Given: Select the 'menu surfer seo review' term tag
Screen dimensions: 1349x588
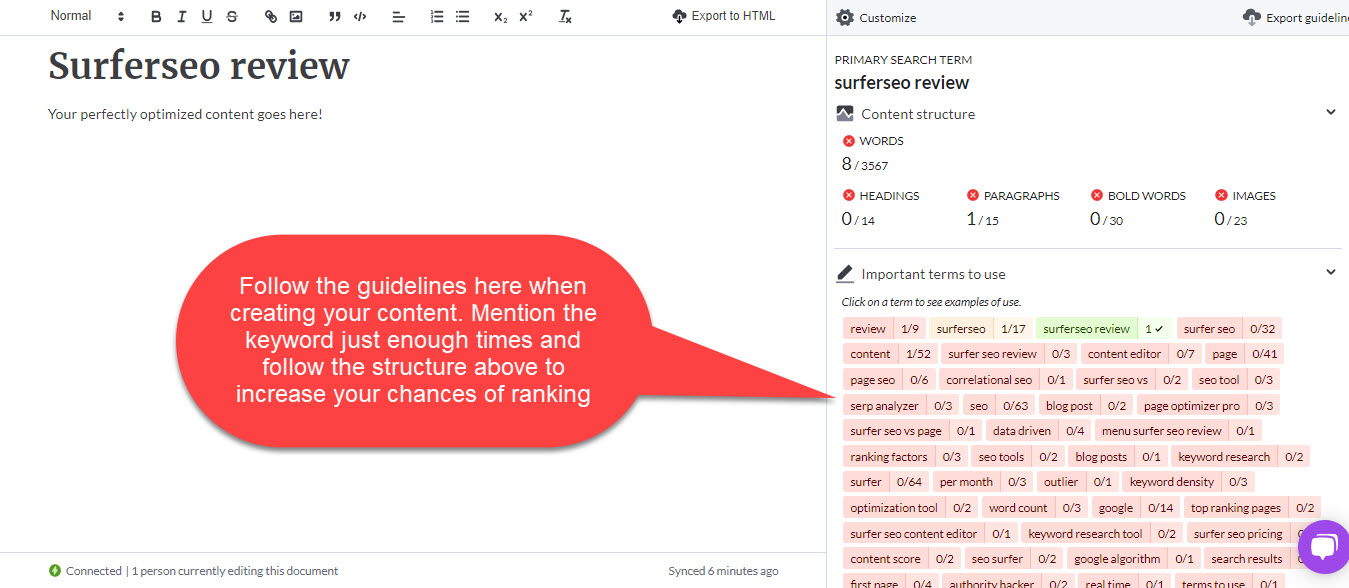Looking at the screenshot, I should (x=1178, y=431).
